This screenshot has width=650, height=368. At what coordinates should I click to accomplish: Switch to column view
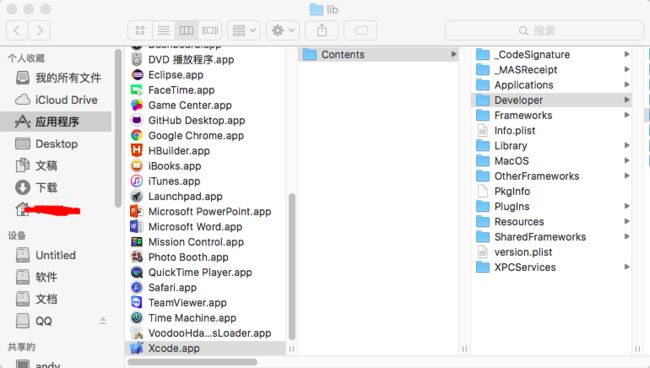click(x=187, y=30)
